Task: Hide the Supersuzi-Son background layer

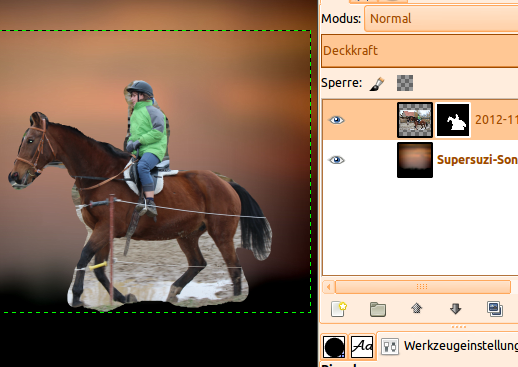Action: [x=337, y=160]
